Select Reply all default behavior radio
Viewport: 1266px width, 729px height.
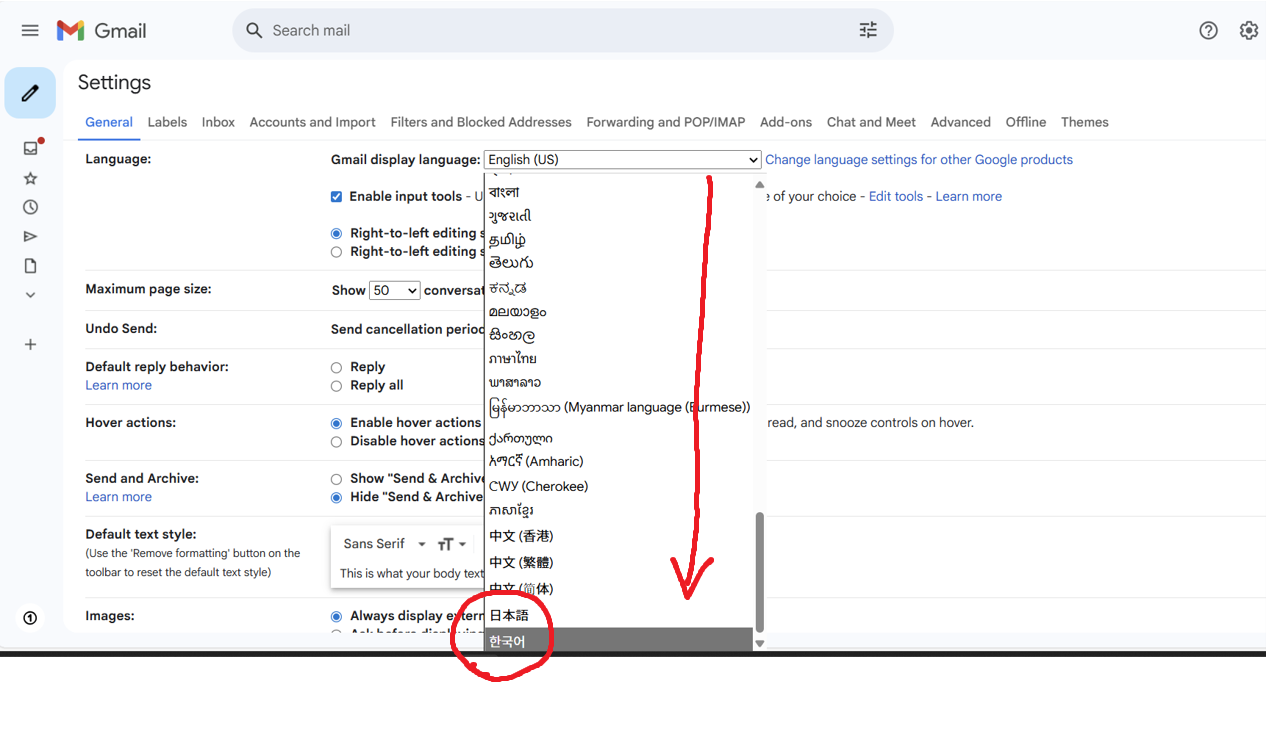tap(336, 385)
